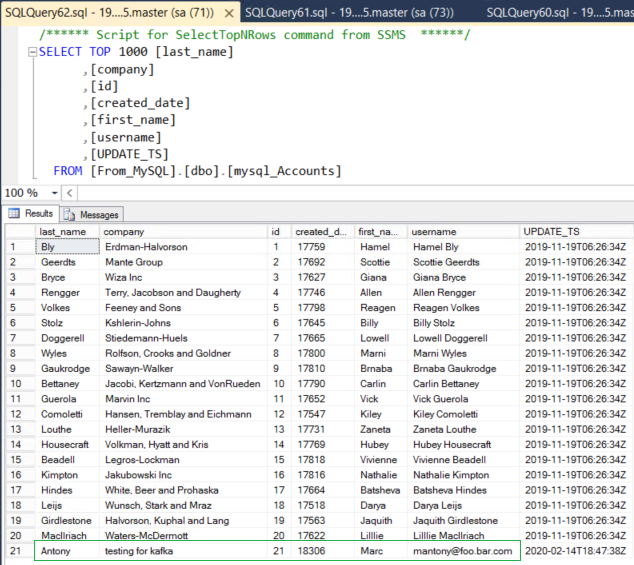Click the 'Scottie Geerdts' username cell
Screen dimensions: 634x565
(x=463, y=262)
